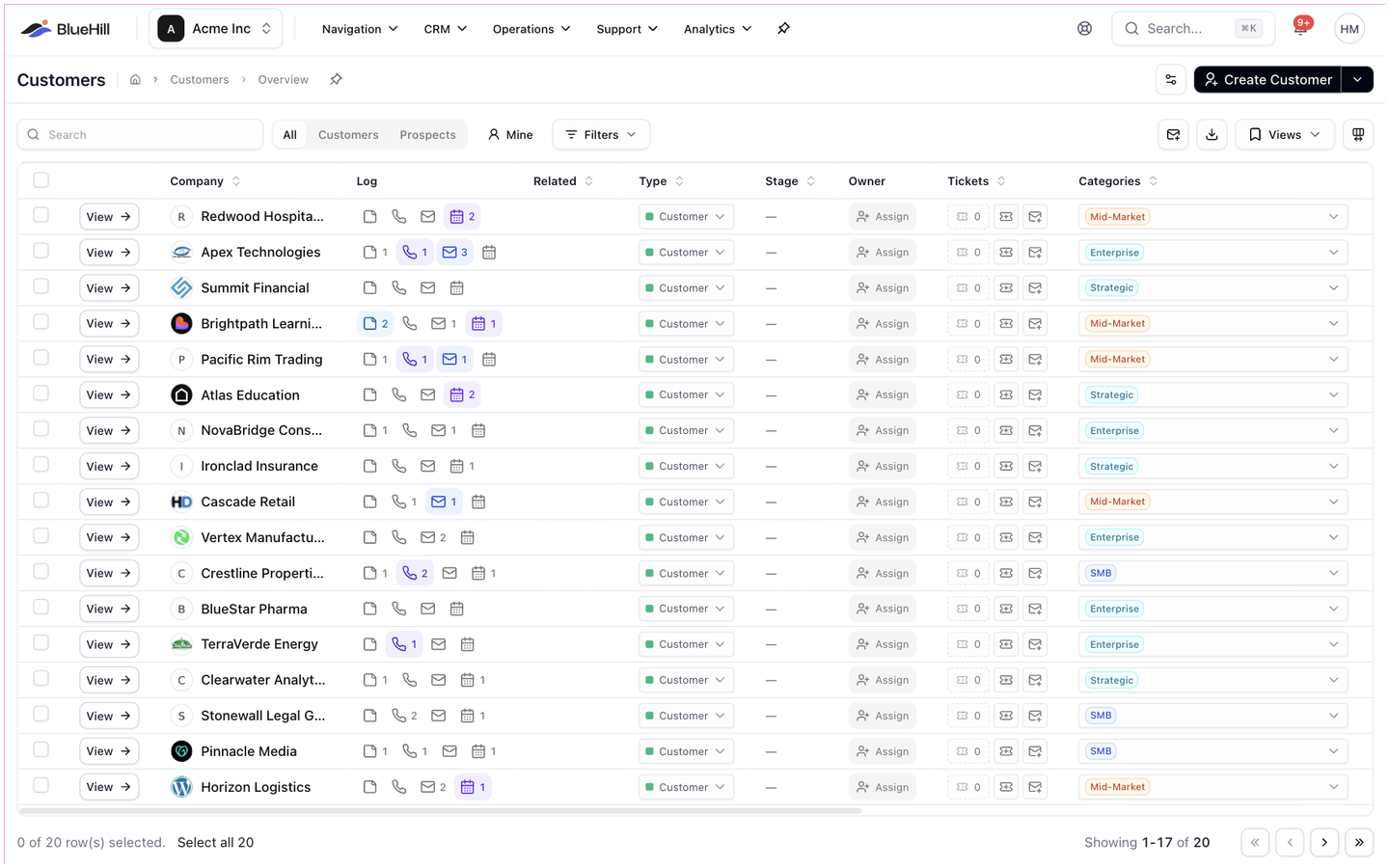
Task: Open the ticket icon for Apex Technologies
Action: coord(1006,253)
